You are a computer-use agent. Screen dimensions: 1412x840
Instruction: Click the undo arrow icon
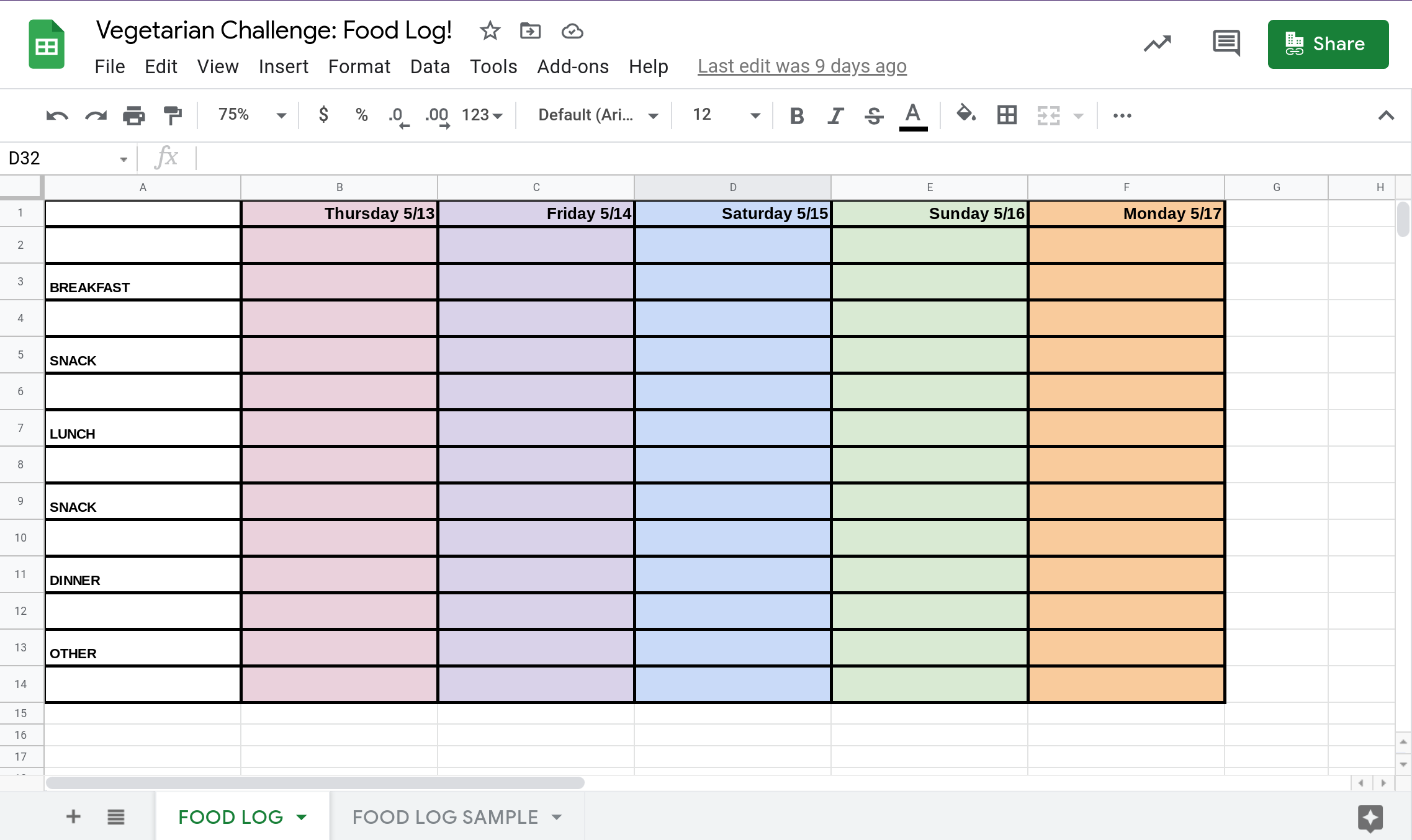click(57, 115)
